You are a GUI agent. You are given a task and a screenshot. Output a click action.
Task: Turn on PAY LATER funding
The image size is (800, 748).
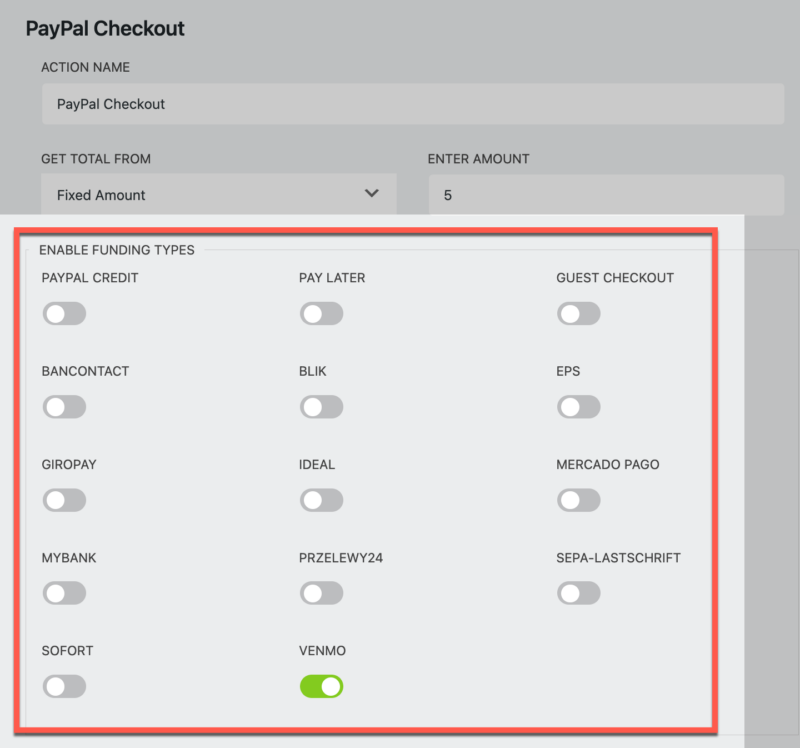[x=321, y=313]
